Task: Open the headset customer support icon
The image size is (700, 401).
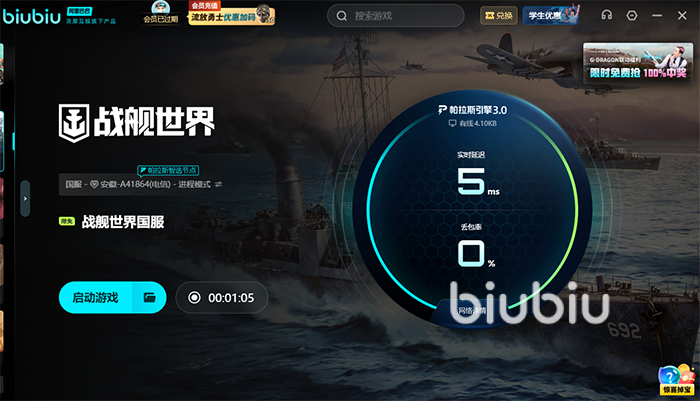Action: (606, 15)
